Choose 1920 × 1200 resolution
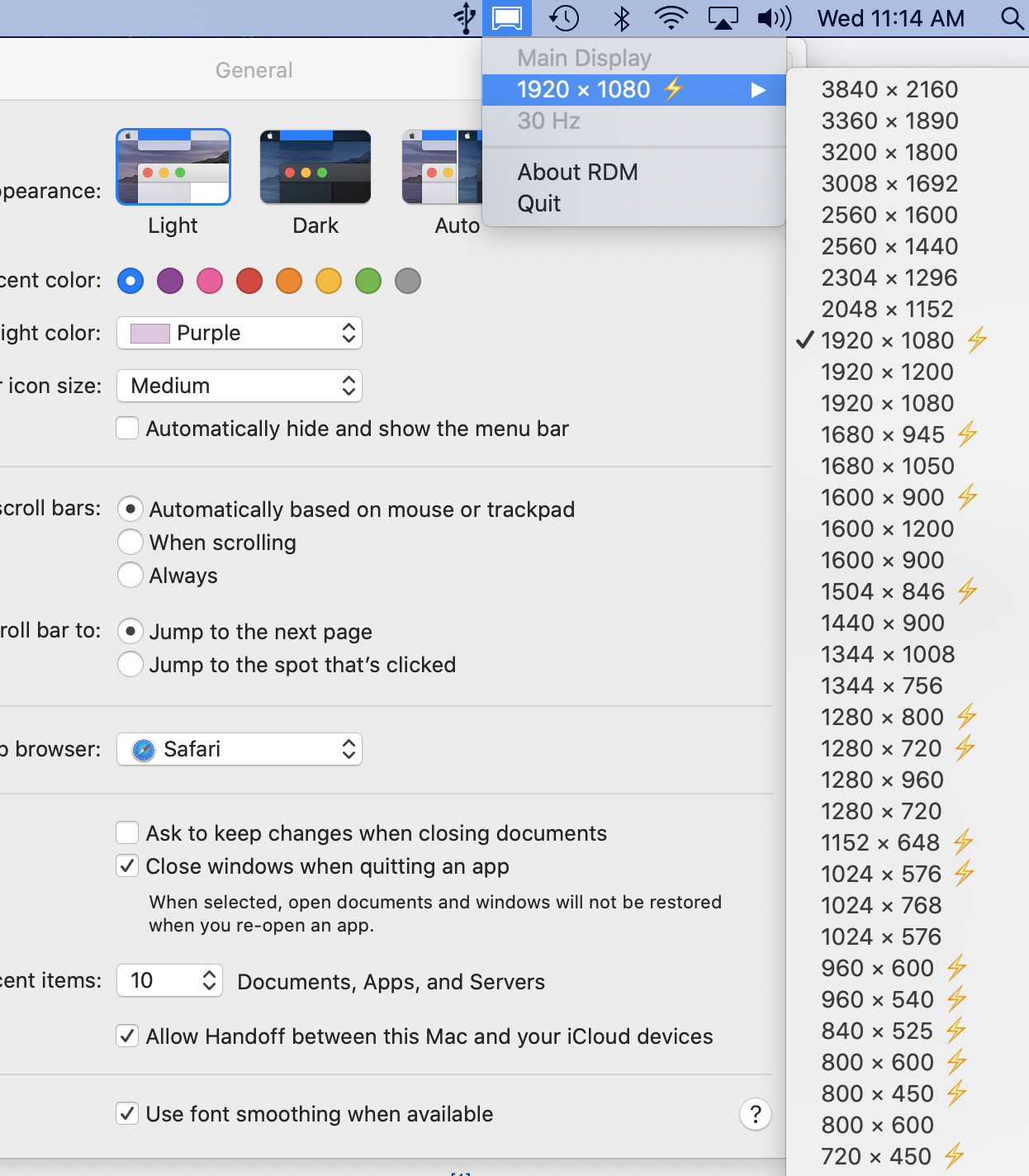Viewport: 1029px width, 1176px height. click(908, 372)
